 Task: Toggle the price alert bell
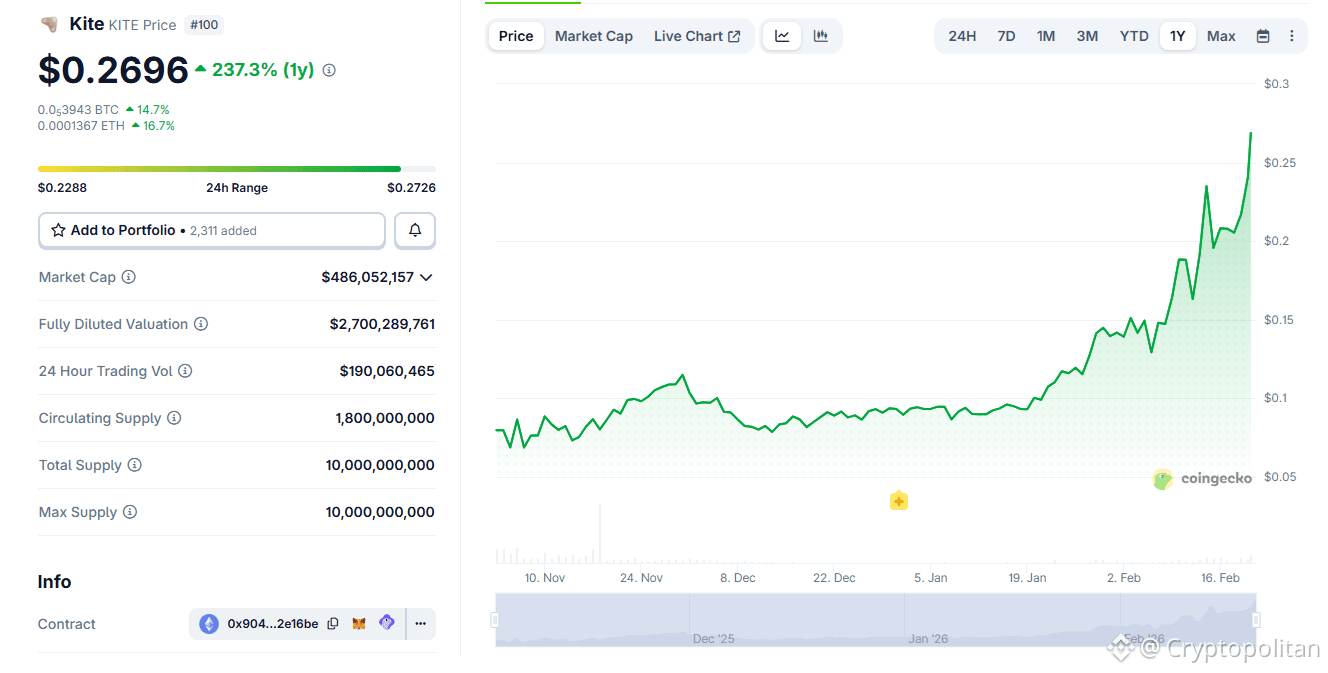click(414, 230)
